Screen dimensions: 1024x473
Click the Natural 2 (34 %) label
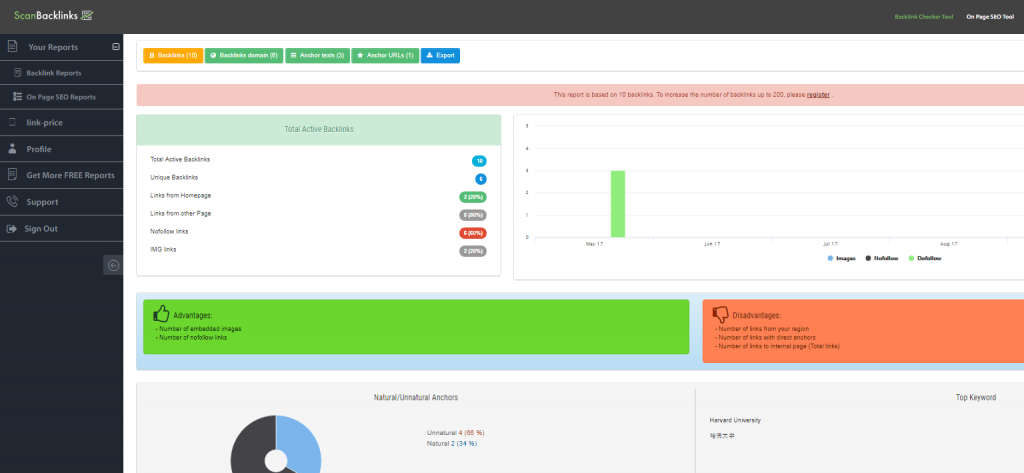[x=452, y=444]
